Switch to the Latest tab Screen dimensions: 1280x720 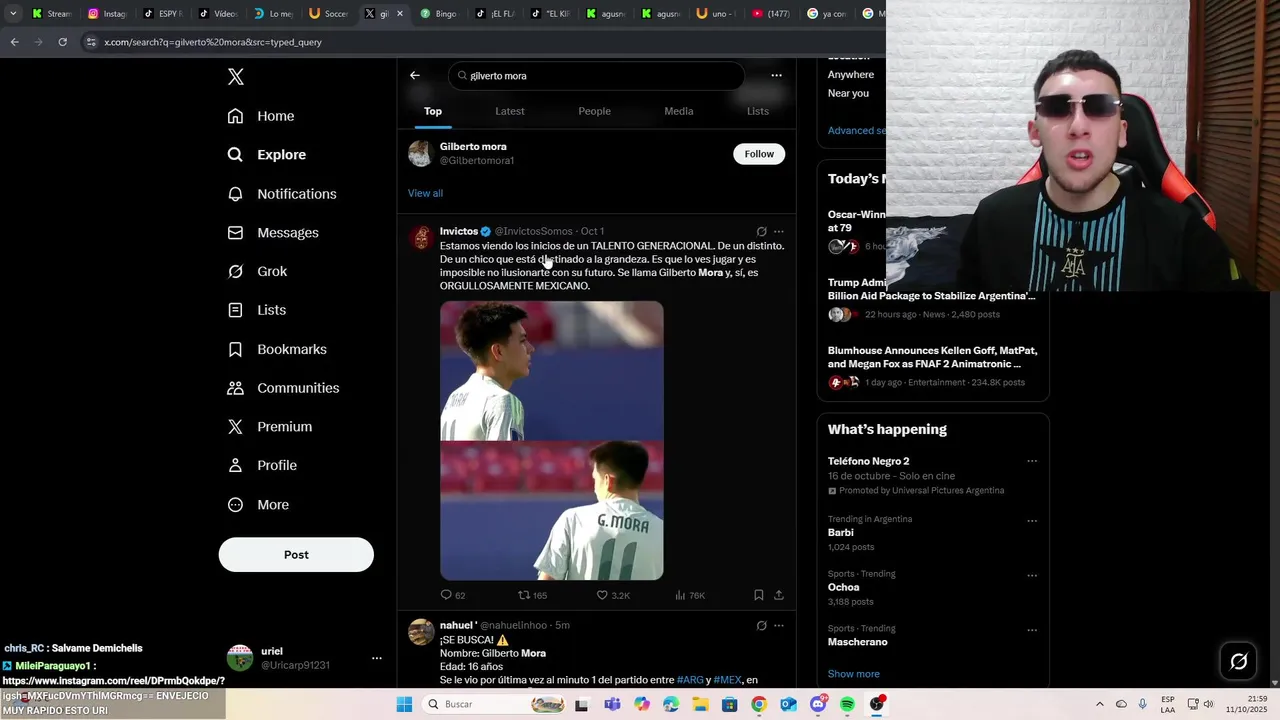click(510, 111)
